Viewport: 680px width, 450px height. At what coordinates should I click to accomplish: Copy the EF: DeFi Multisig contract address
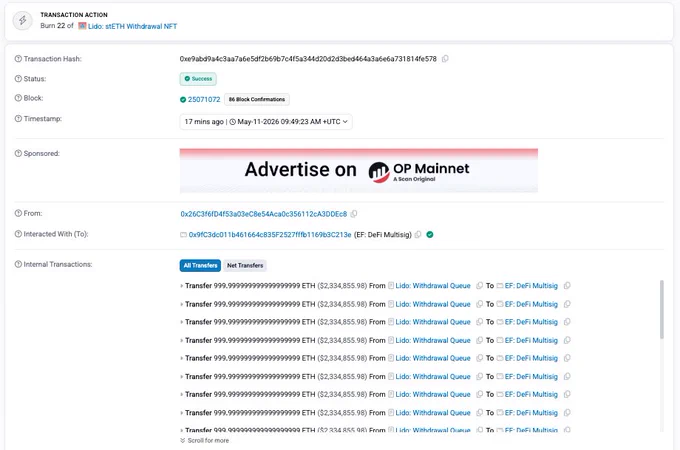coord(418,235)
